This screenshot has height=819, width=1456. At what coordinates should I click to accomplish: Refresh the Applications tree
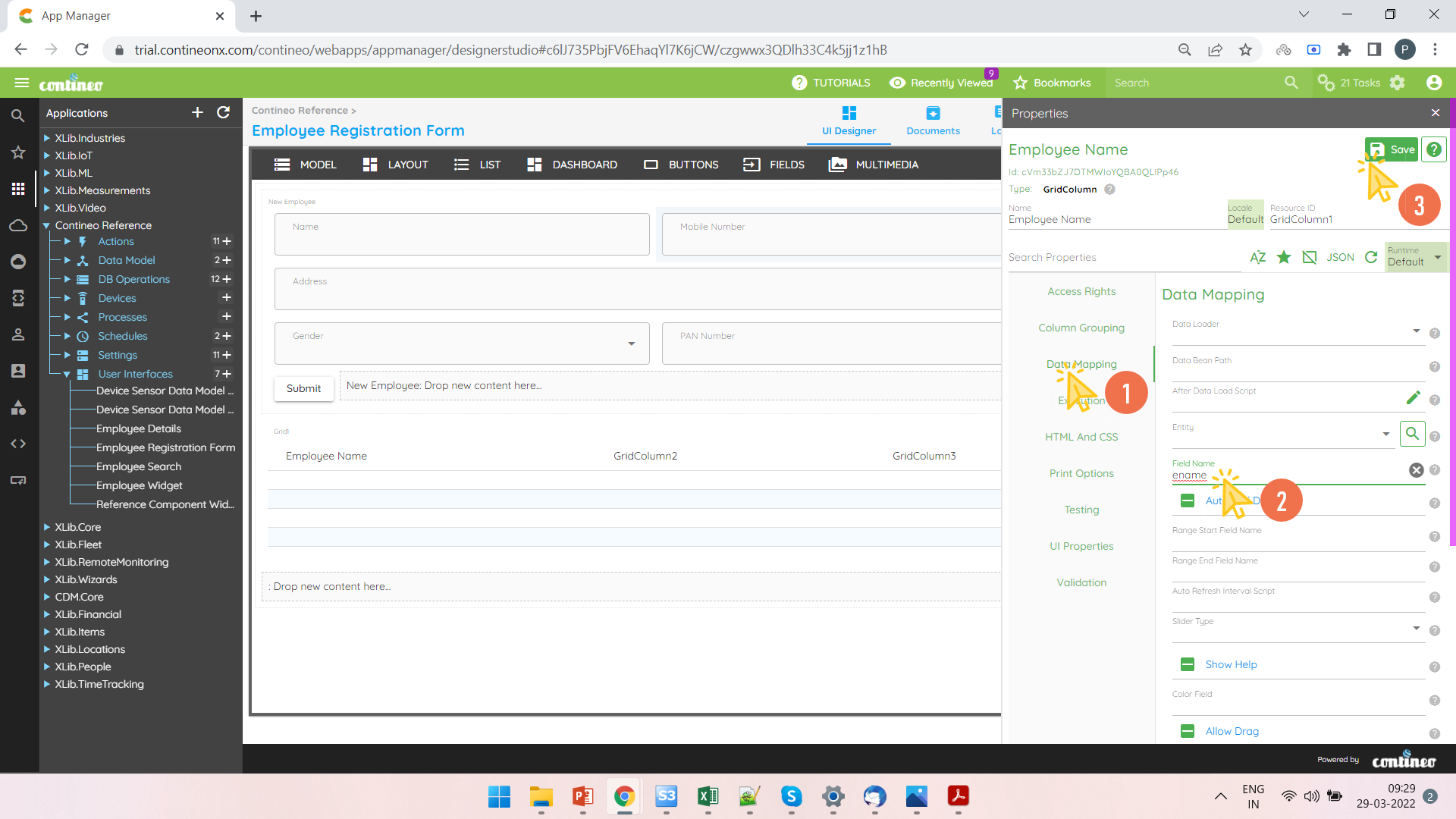223,112
